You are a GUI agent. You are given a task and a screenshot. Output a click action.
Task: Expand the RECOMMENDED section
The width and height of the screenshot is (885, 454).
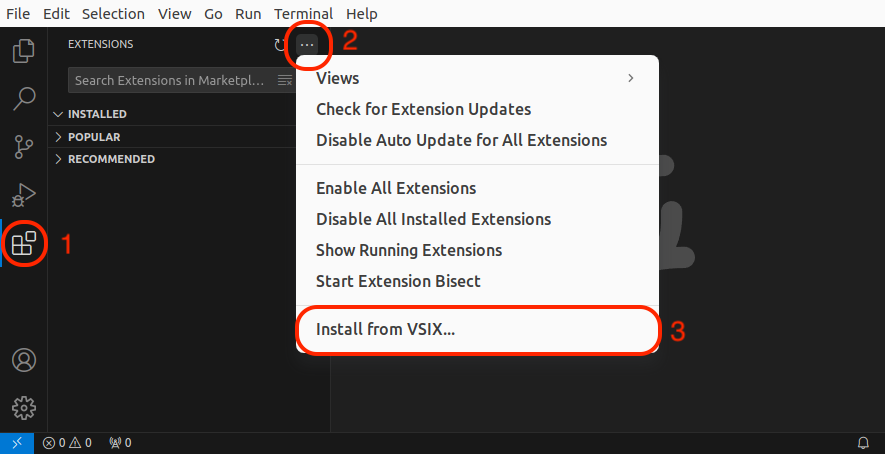click(111, 159)
